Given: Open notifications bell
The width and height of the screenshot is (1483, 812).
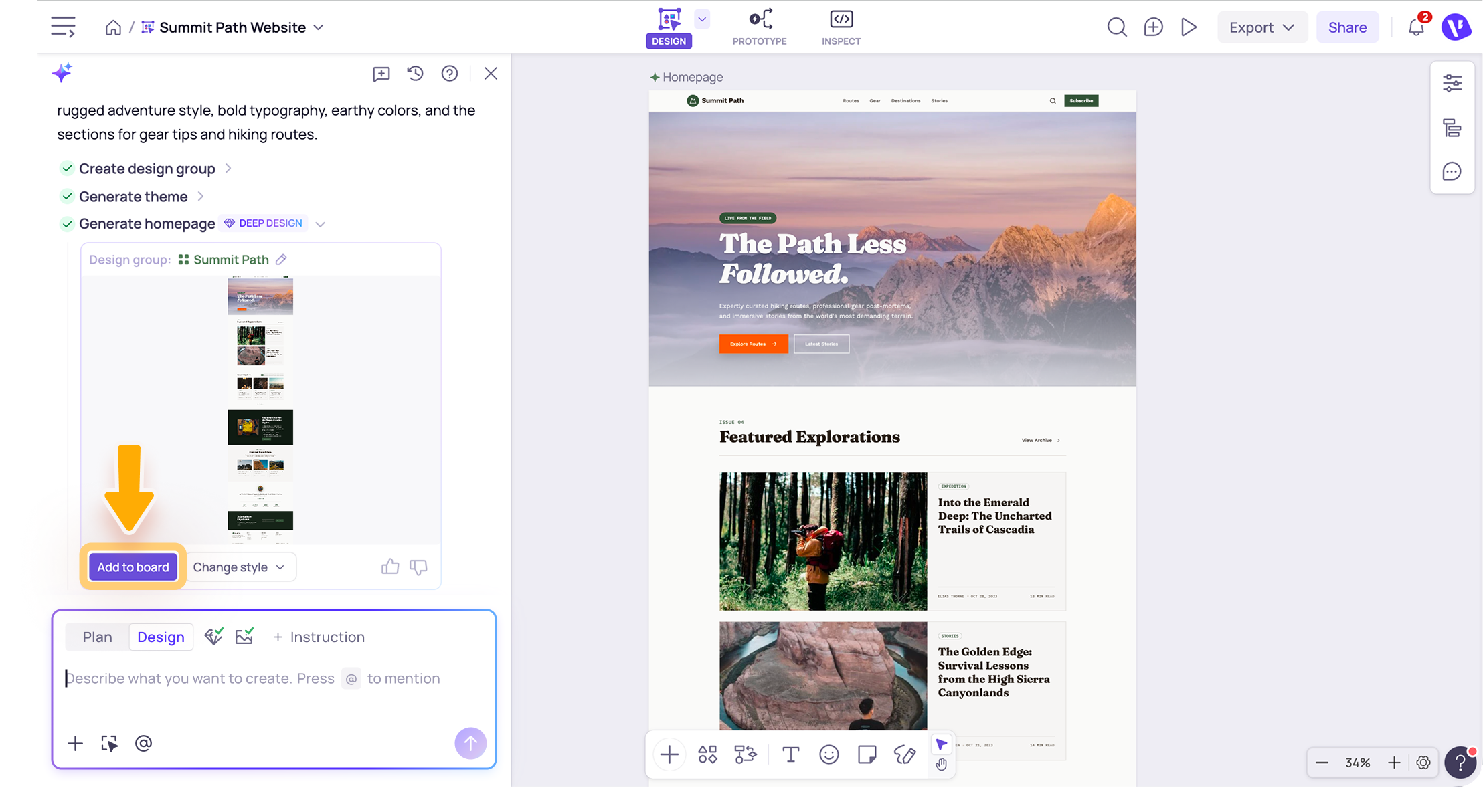Looking at the screenshot, I should 1416,27.
